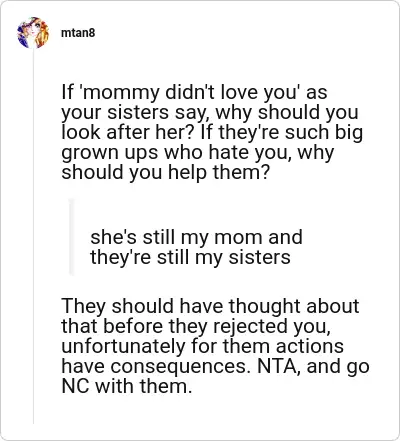400x441 pixels.
Task: Click the line "grown ups who hate you, why"
Action: (x=198, y=153)
